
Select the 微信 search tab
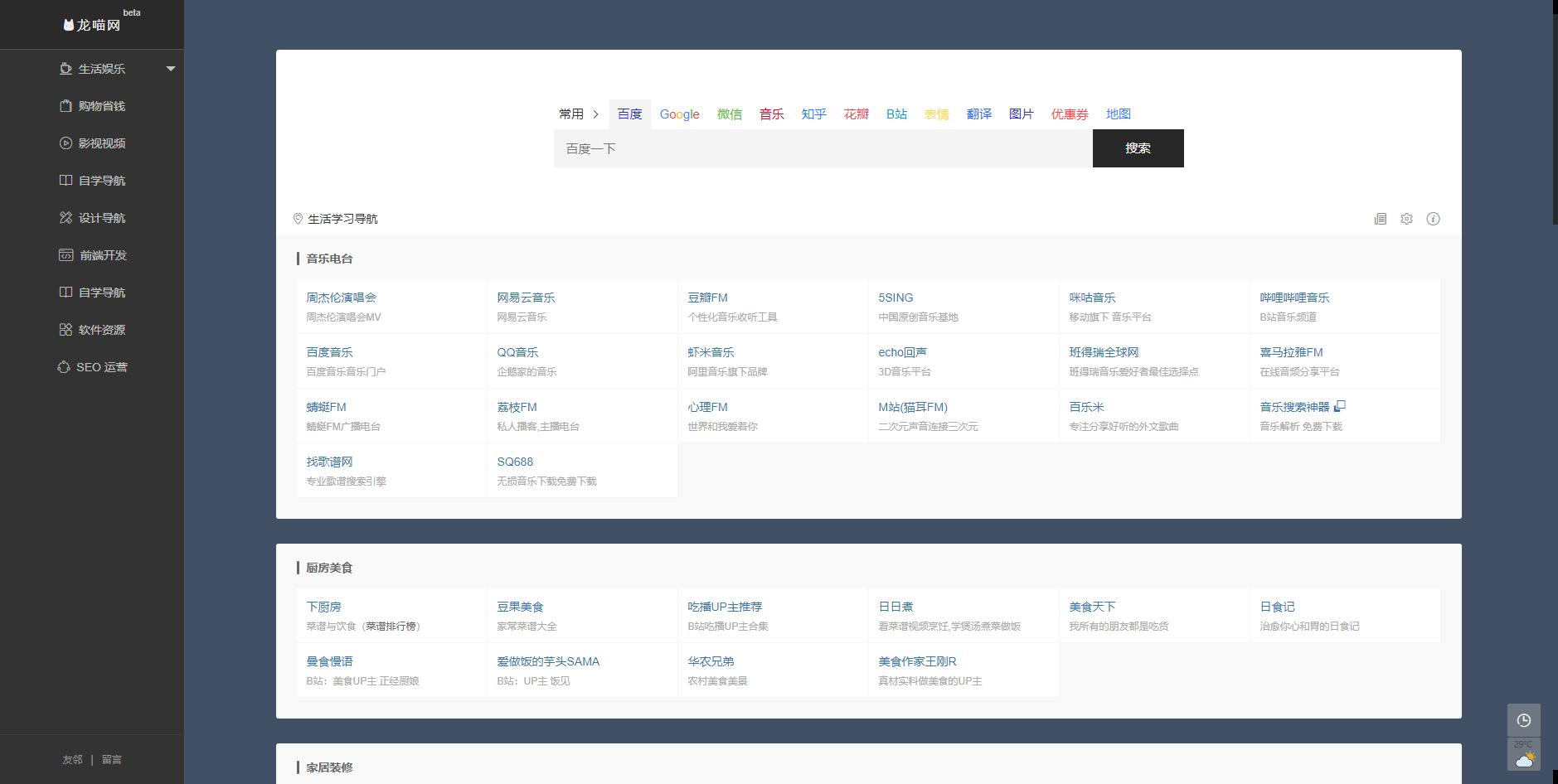pos(730,114)
